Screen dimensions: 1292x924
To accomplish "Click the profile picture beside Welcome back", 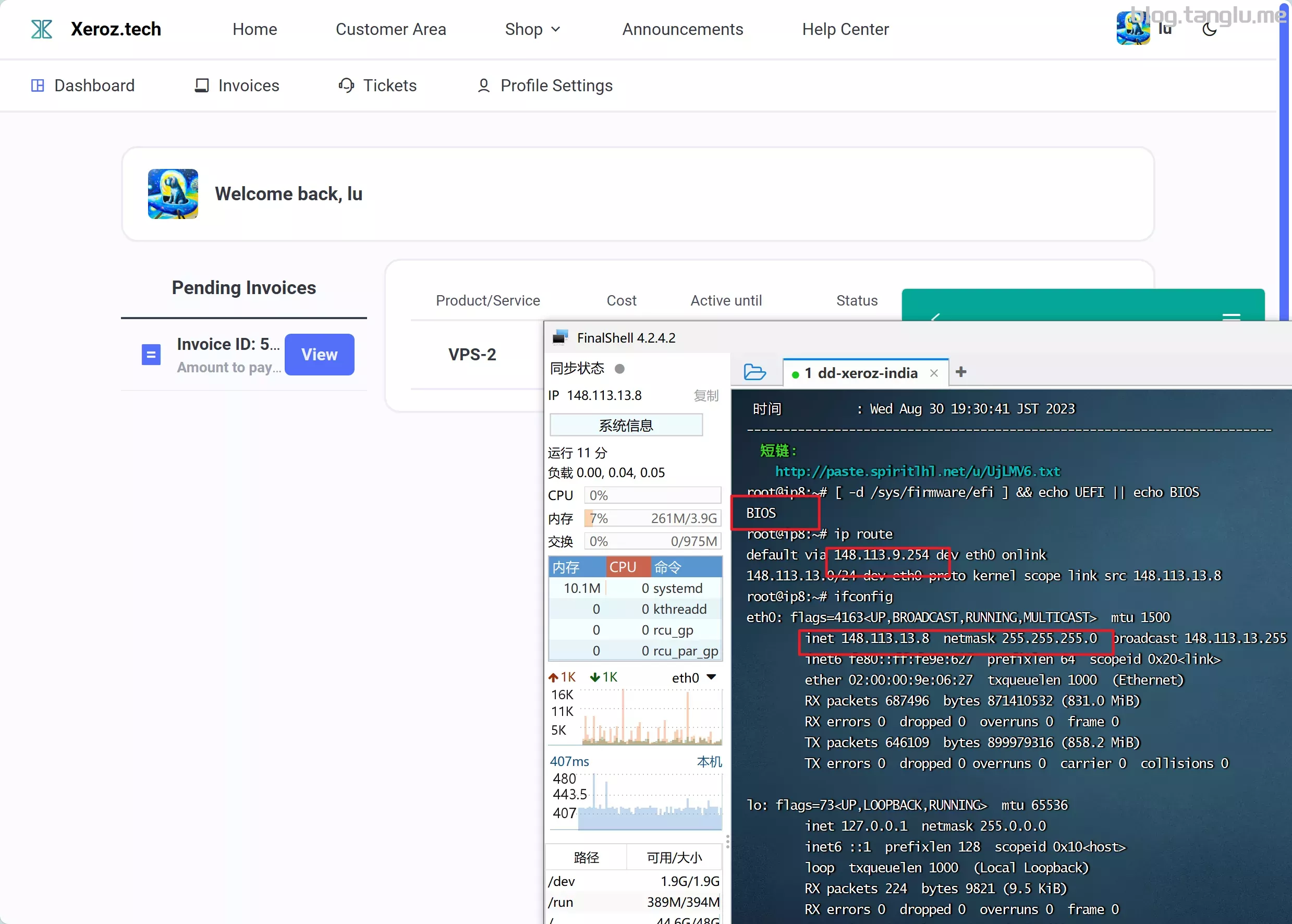I will click(x=173, y=193).
